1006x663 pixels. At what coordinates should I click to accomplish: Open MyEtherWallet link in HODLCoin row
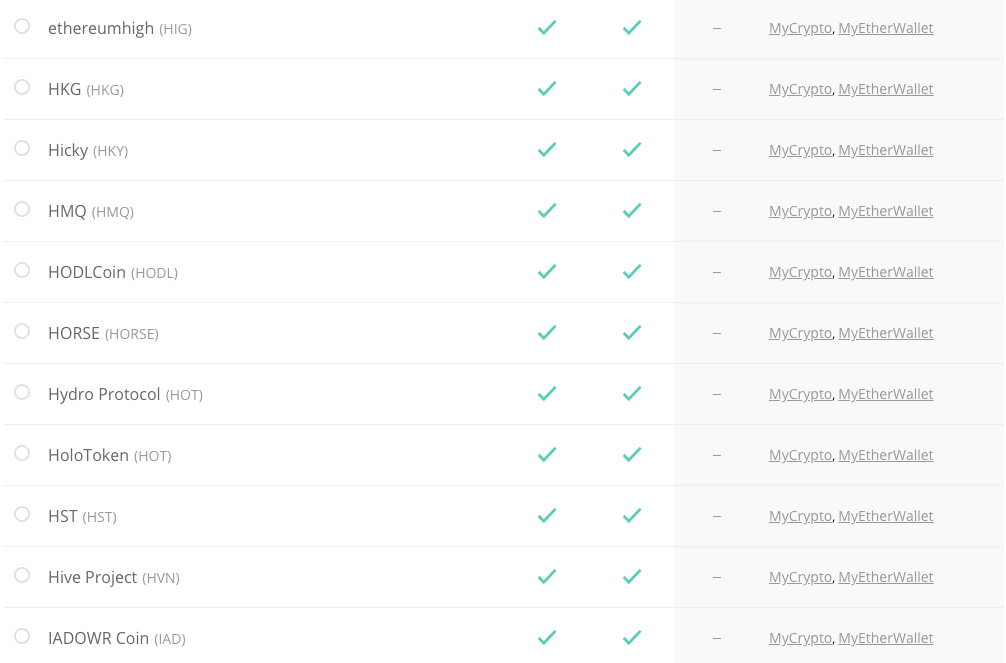885,272
